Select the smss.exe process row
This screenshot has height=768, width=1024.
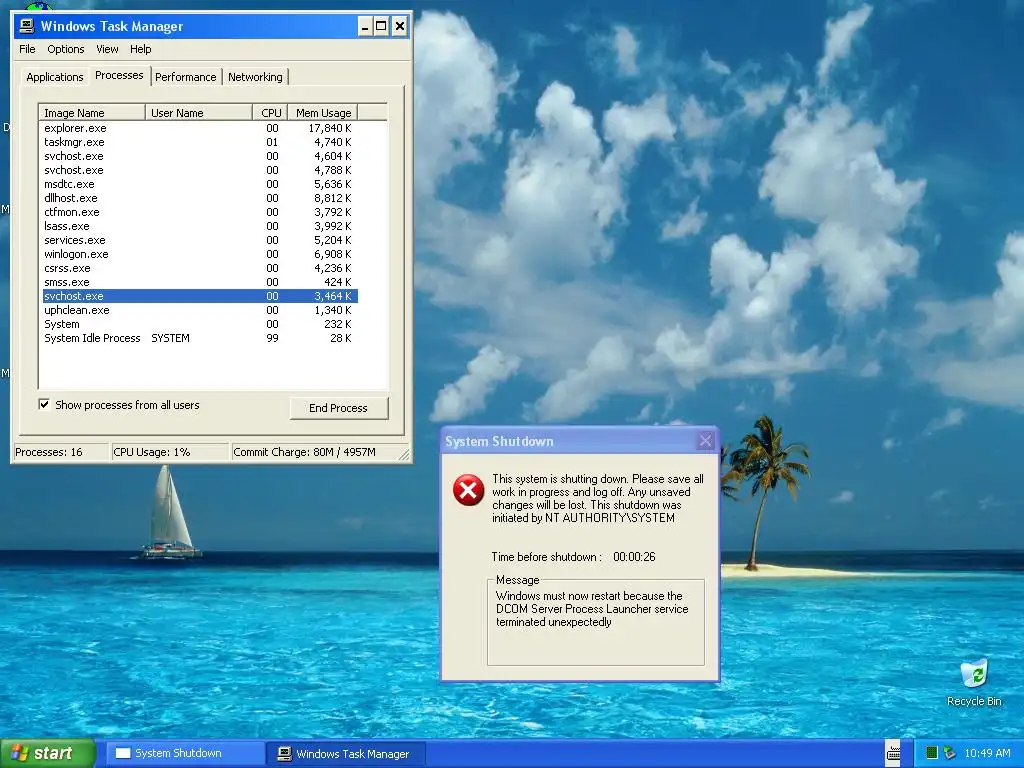click(x=199, y=282)
